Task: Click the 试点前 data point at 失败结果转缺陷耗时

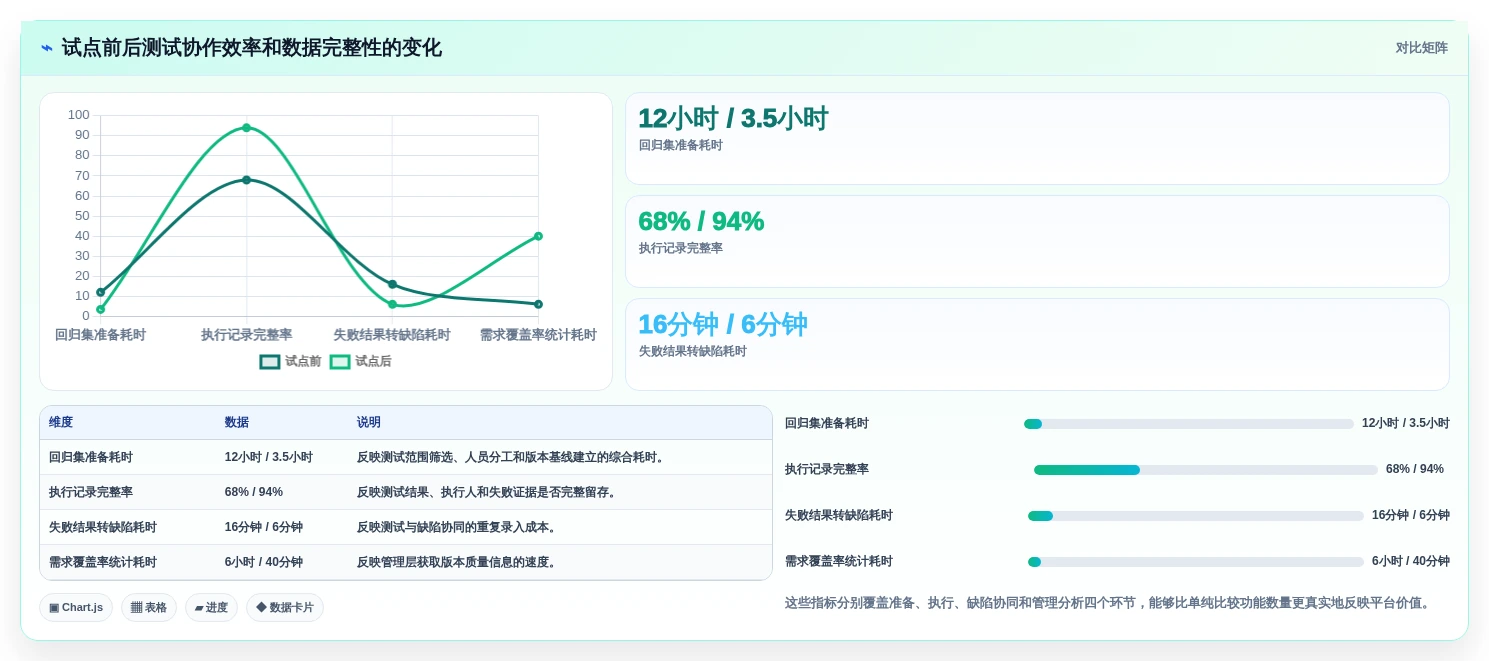Action: pos(392,285)
